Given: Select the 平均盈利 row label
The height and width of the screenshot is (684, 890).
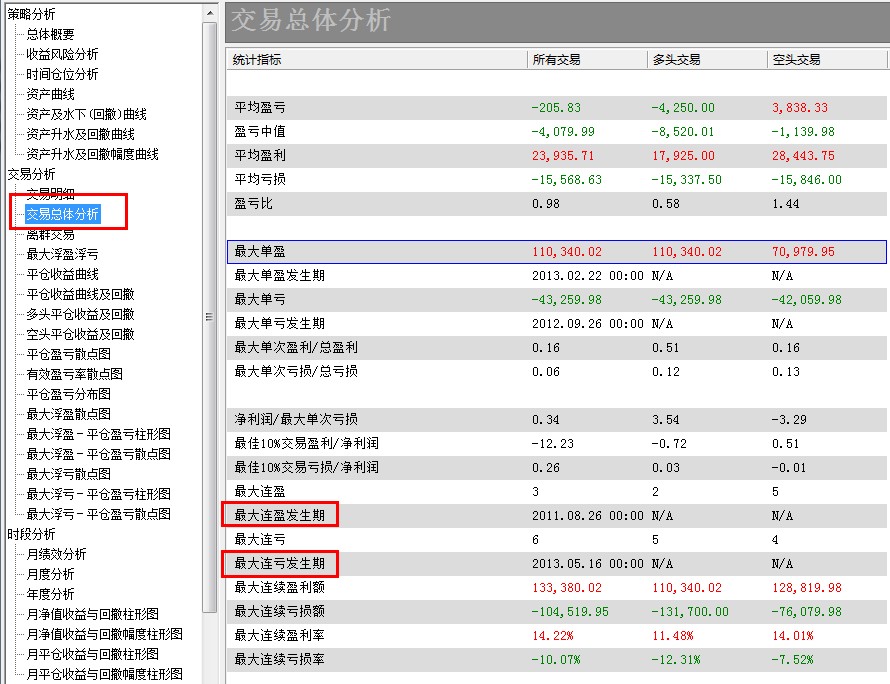Looking at the screenshot, I should coord(260,155).
